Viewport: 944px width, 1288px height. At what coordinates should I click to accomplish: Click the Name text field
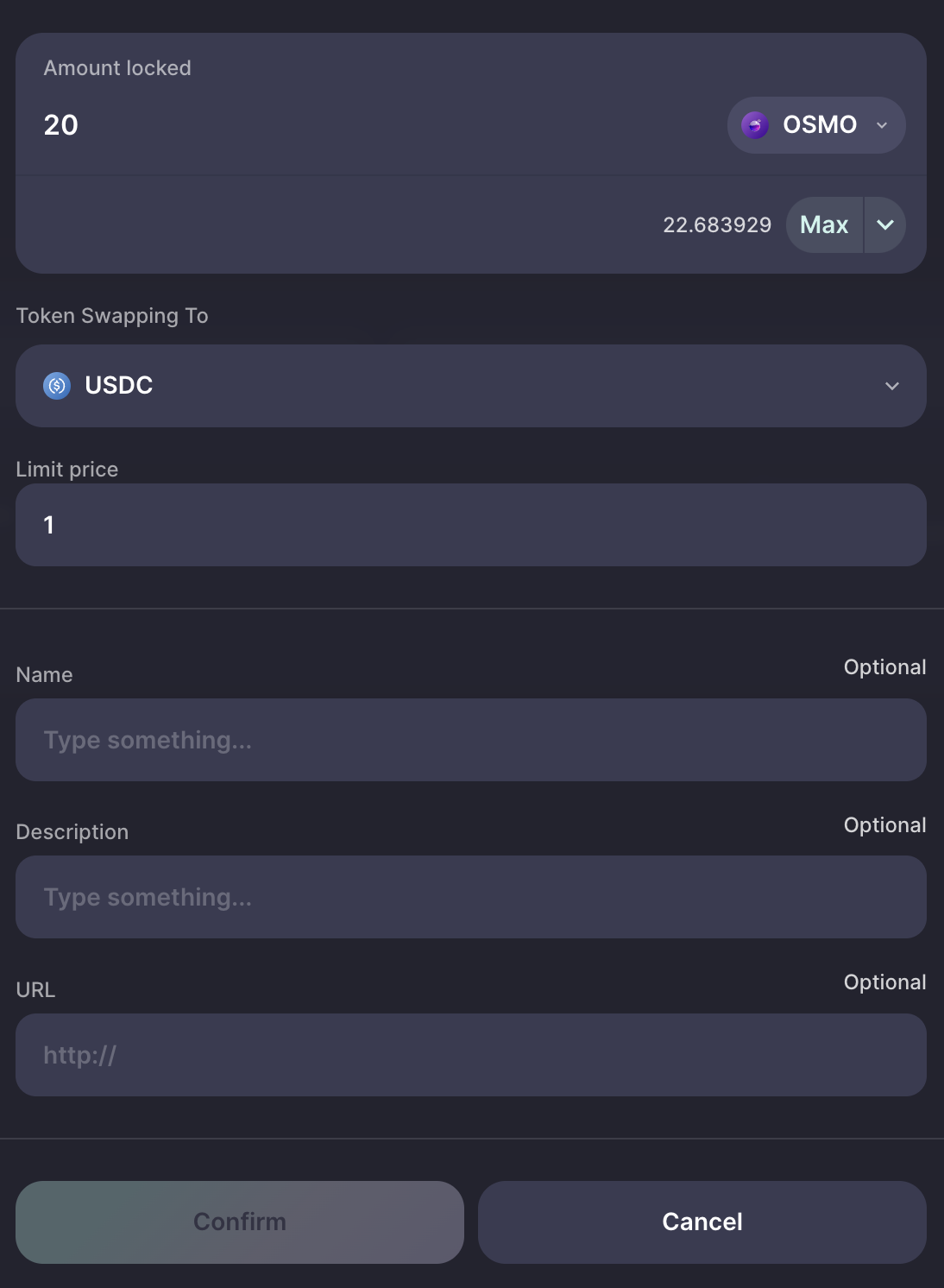(471, 740)
